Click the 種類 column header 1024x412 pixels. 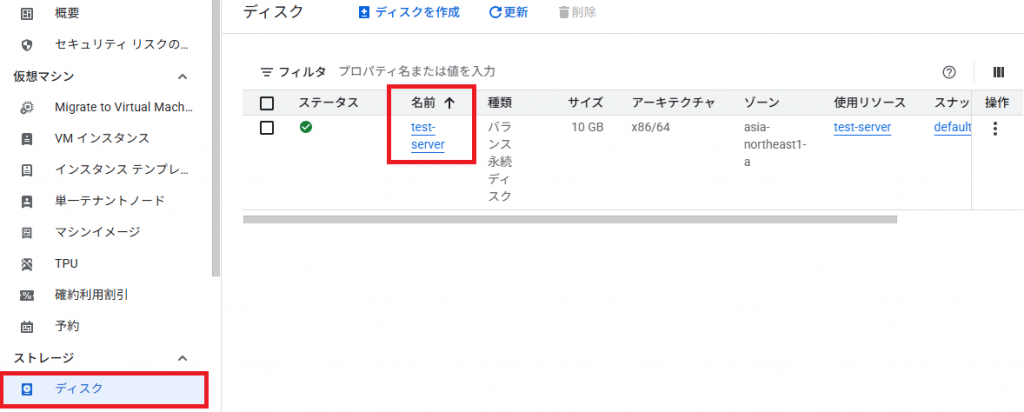tap(500, 103)
